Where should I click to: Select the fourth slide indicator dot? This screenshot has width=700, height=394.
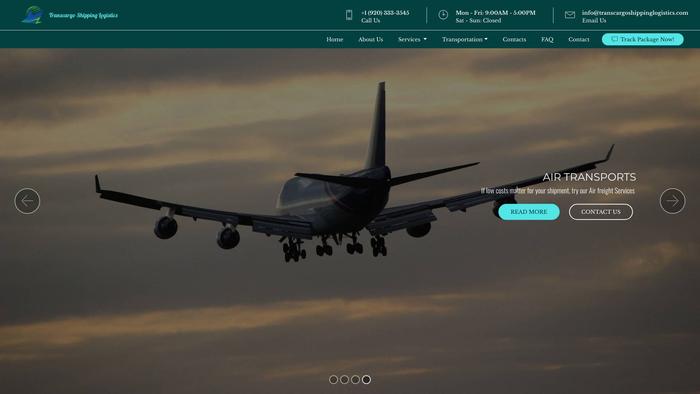(x=366, y=380)
